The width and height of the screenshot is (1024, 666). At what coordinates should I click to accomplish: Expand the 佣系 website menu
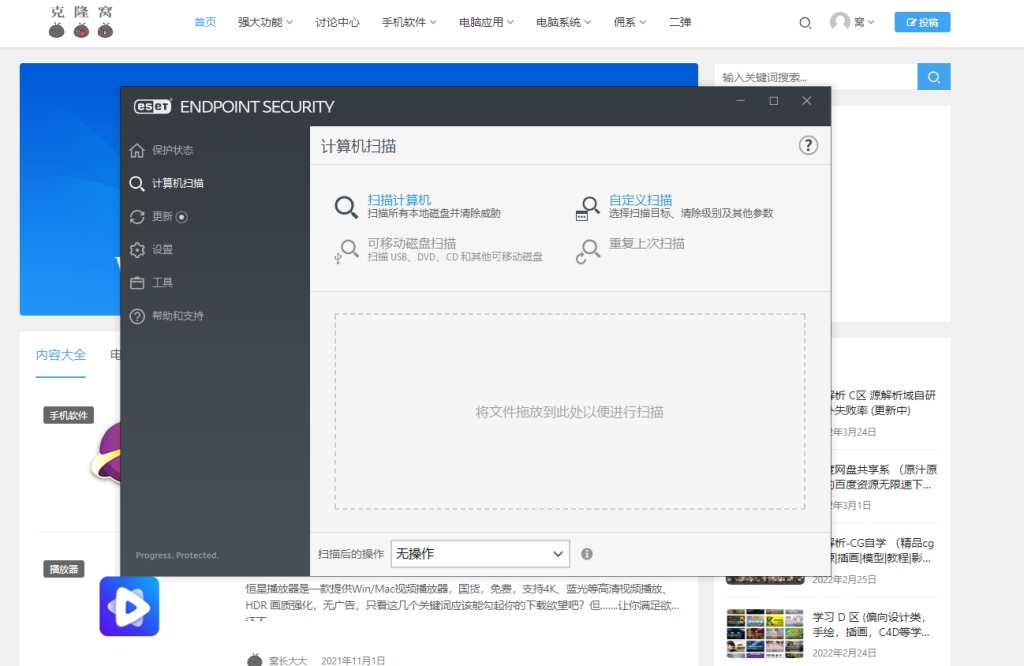click(630, 22)
